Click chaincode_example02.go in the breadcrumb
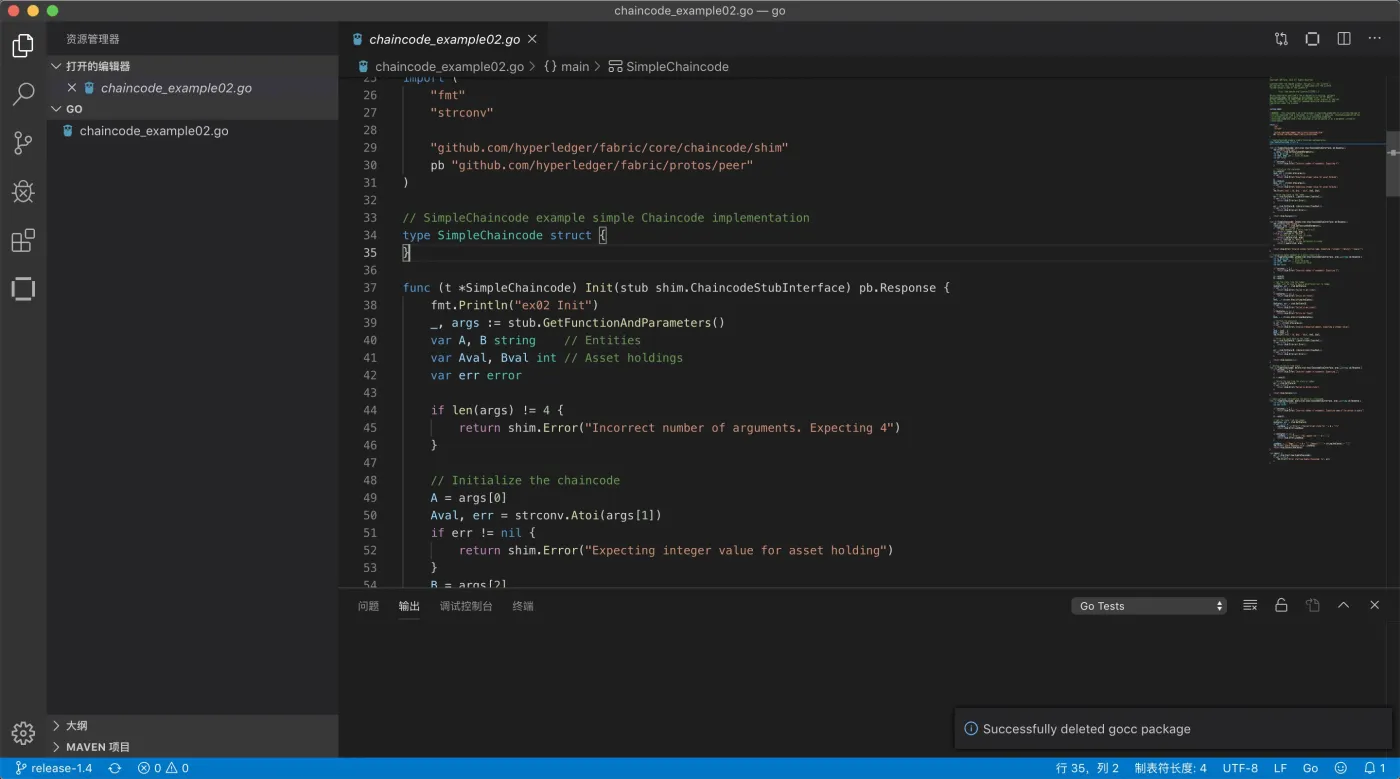 449,67
